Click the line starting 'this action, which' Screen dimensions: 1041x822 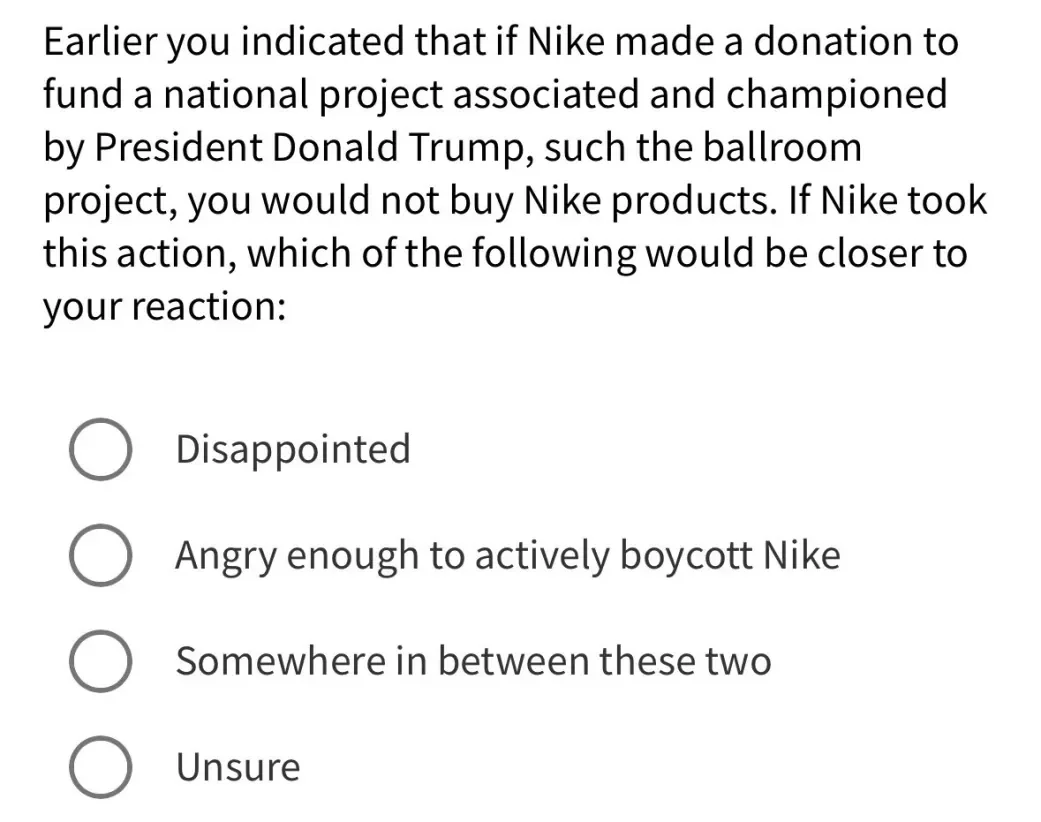pos(505,254)
